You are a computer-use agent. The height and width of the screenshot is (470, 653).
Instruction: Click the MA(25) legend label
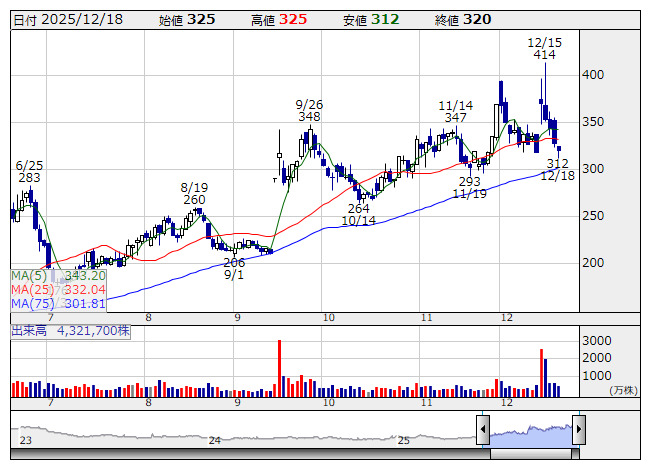click(x=31, y=289)
